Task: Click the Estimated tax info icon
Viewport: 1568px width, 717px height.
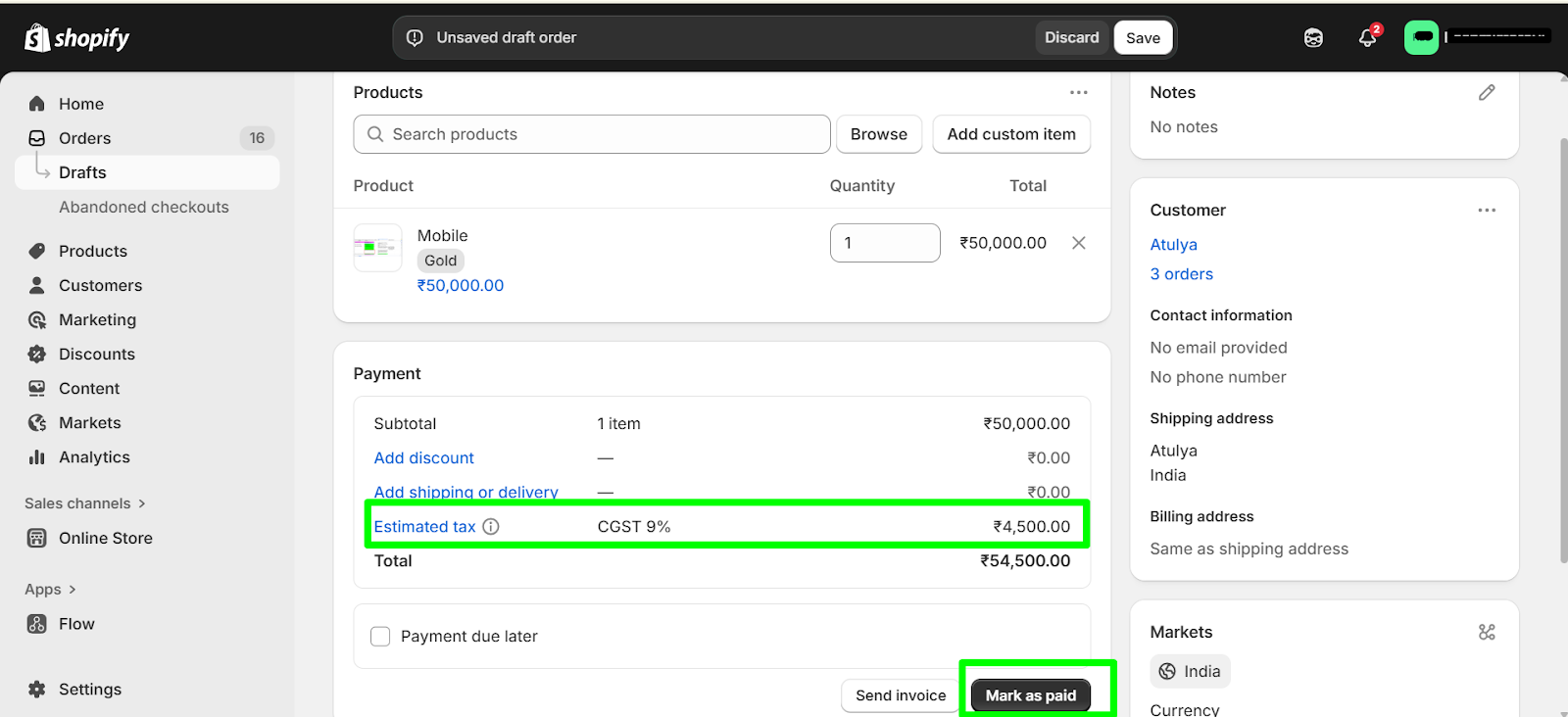Action: 491,527
